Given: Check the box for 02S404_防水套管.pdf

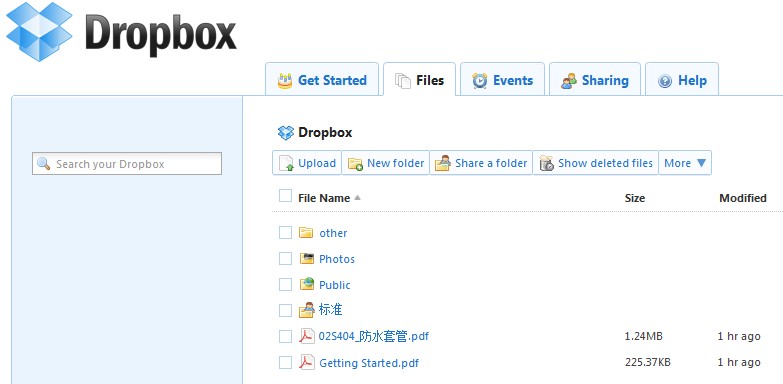Looking at the screenshot, I should [285, 337].
